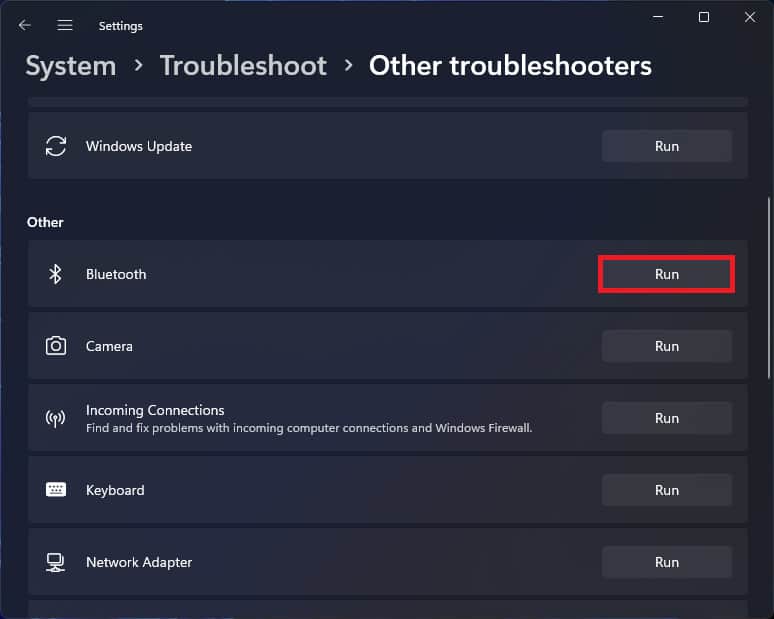Open the hamburger navigation menu

65,25
